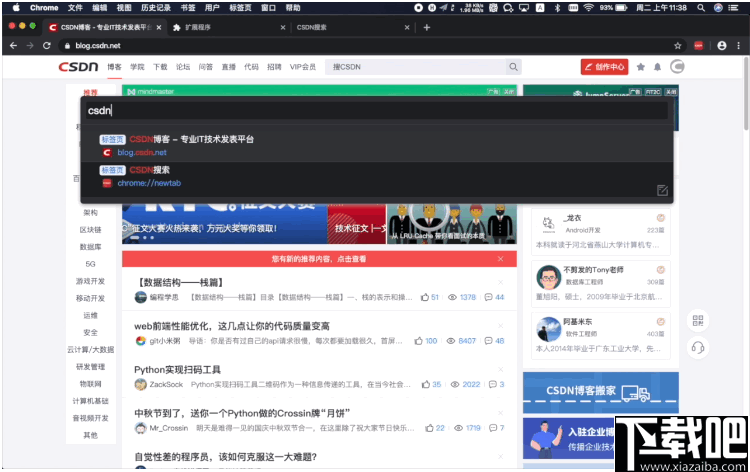The image size is (750, 472).
Task: Go back with browser back arrow
Action: (x=13, y=45)
